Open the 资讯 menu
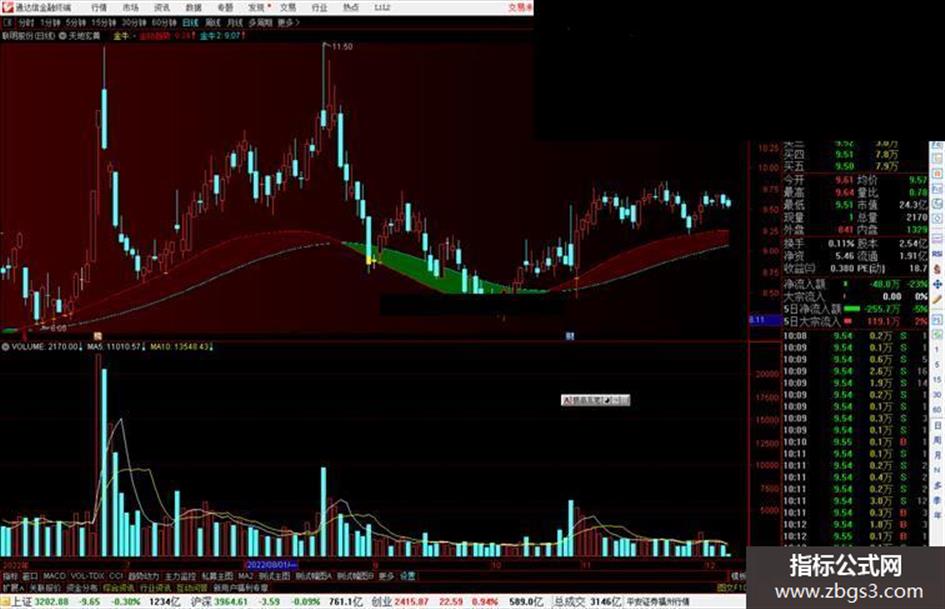The width and height of the screenshot is (945, 609). click(162, 7)
